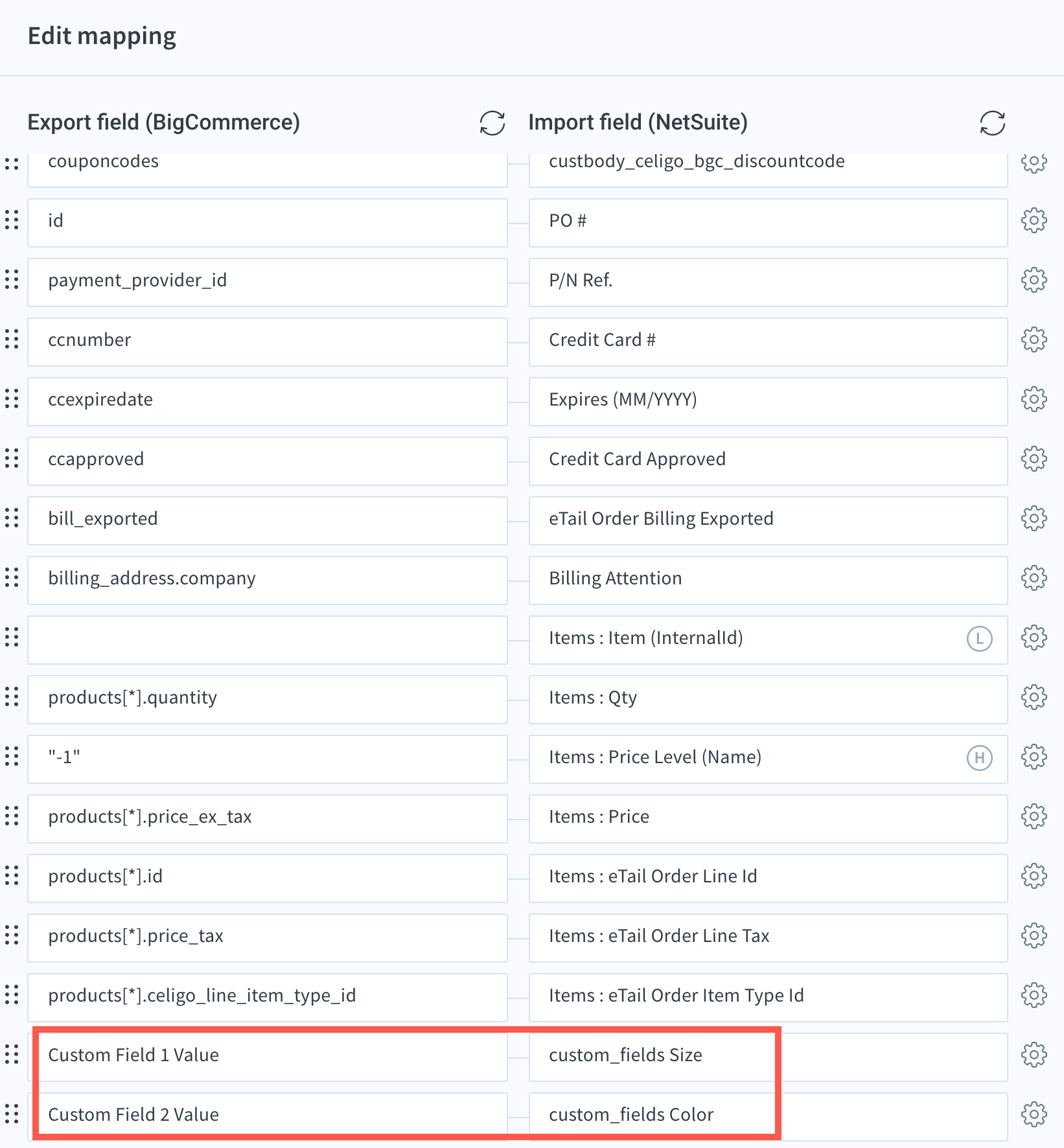Grab the drag handle for ccexpiredate row

(12, 400)
